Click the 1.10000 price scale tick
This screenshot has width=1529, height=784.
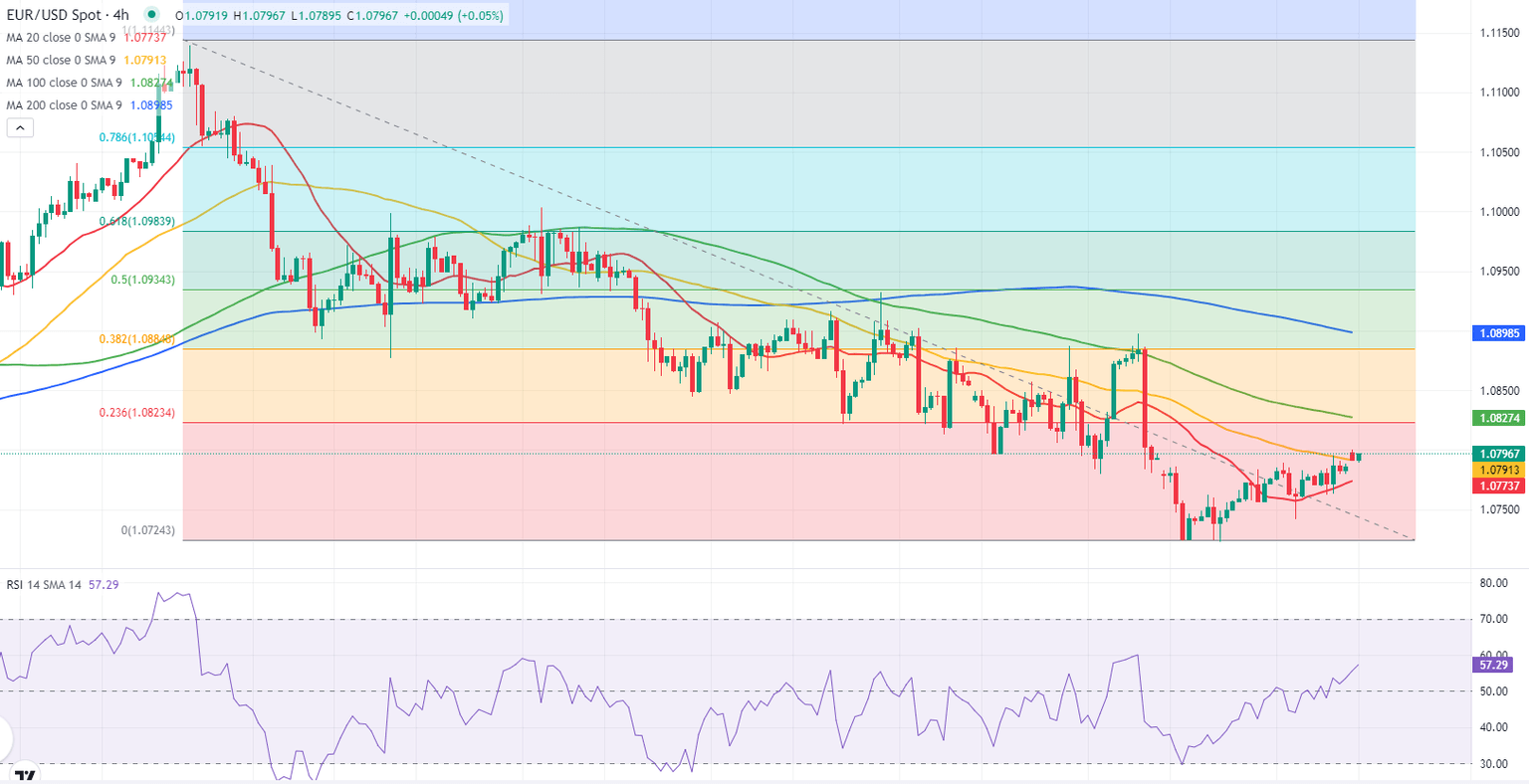(x=1499, y=212)
